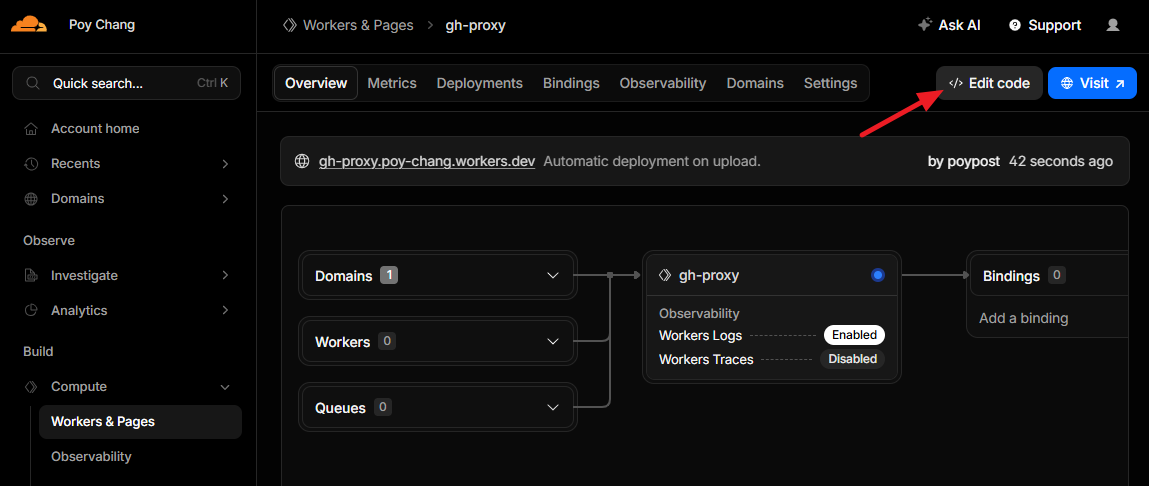Click the search magnifier icon
Viewport: 1149px width, 486px height.
tap(32, 84)
